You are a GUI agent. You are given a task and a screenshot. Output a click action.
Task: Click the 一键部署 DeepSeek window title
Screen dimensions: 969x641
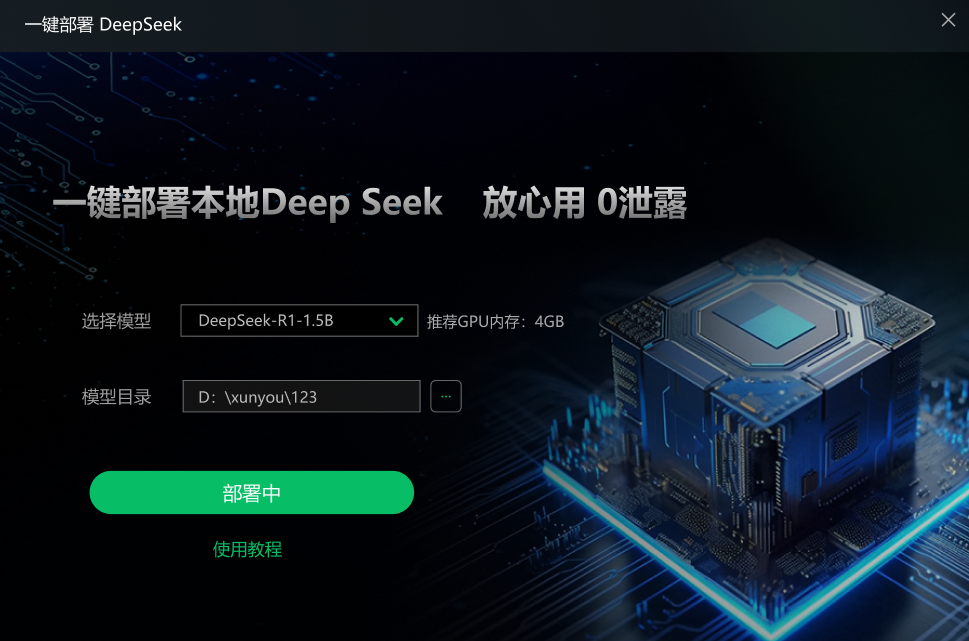pyautogui.click(x=103, y=25)
